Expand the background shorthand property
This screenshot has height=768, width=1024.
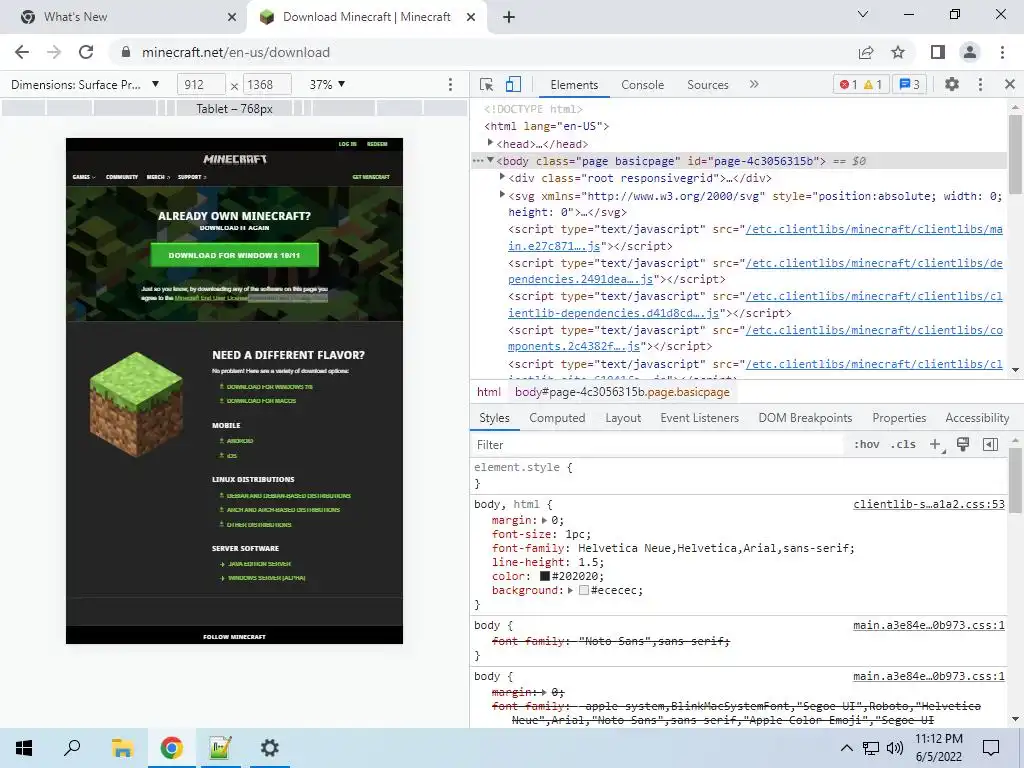pyautogui.click(x=570, y=590)
